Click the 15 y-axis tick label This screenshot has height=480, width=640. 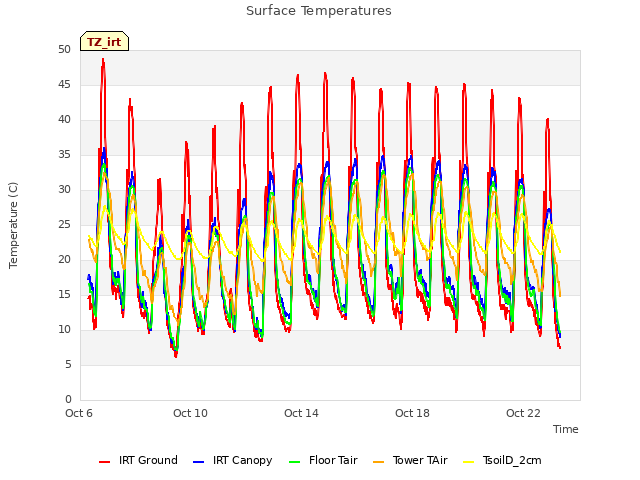(64, 294)
